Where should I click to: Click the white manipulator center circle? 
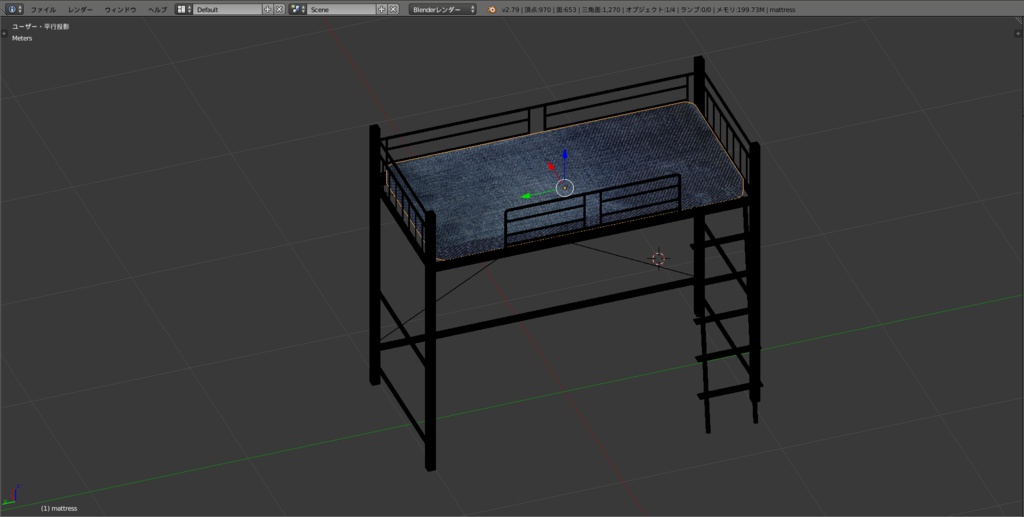click(565, 188)
